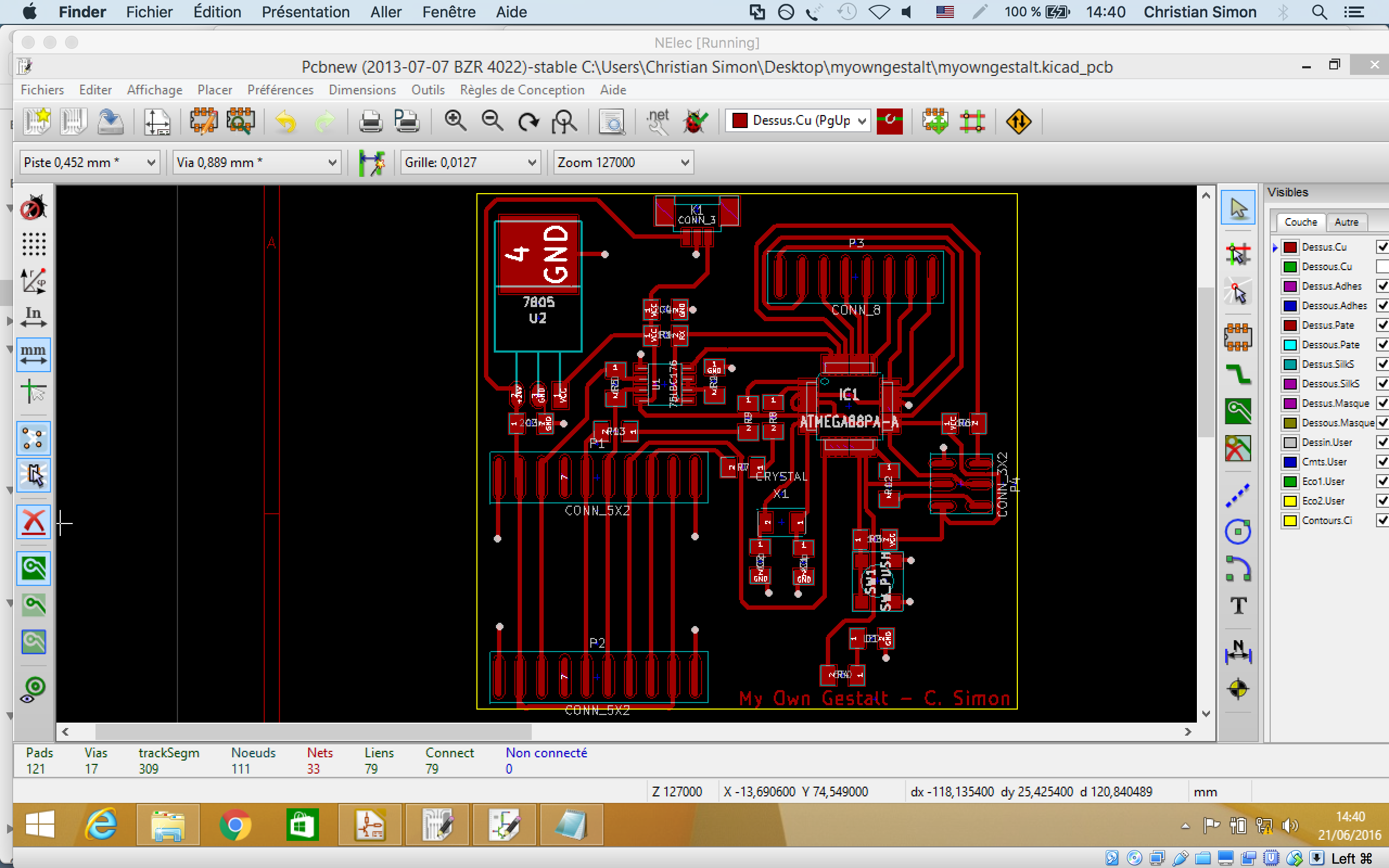Select the Add Text tool
The width and height of the screenshot is (1389, 868).
(1239, 605)
